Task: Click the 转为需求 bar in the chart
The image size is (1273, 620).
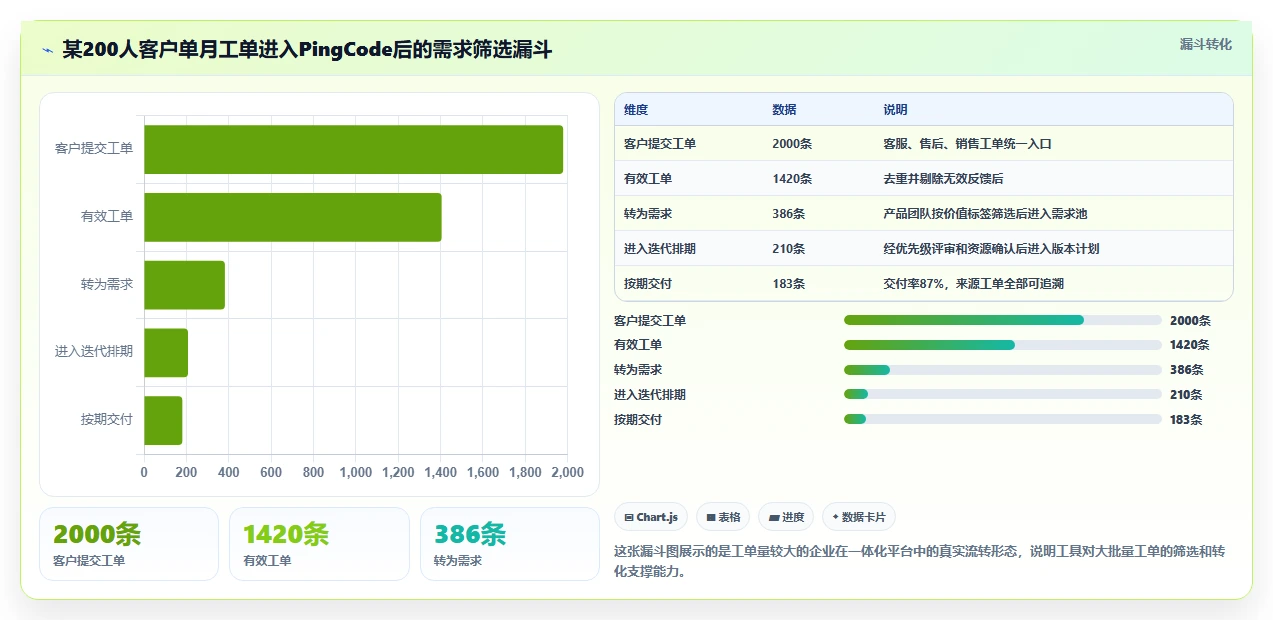Action: (185, 285)
